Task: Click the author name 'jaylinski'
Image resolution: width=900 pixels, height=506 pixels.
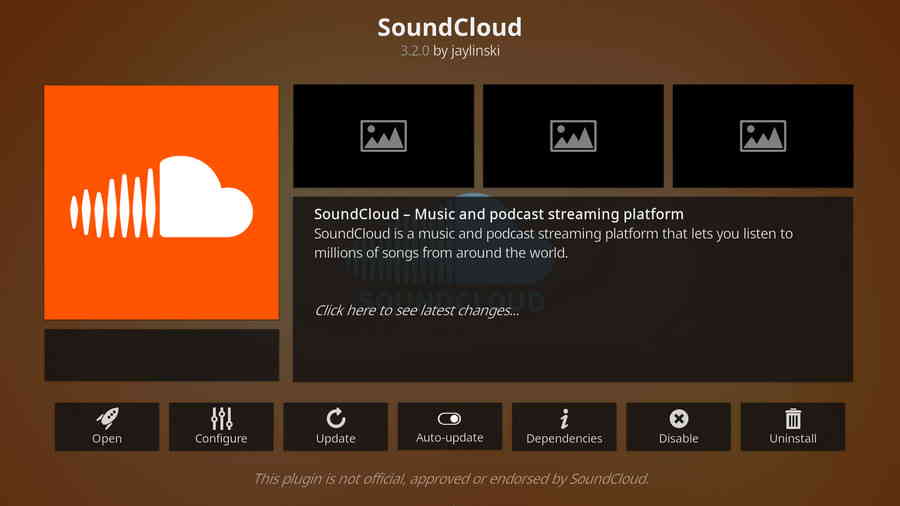Action: (475, 51)
